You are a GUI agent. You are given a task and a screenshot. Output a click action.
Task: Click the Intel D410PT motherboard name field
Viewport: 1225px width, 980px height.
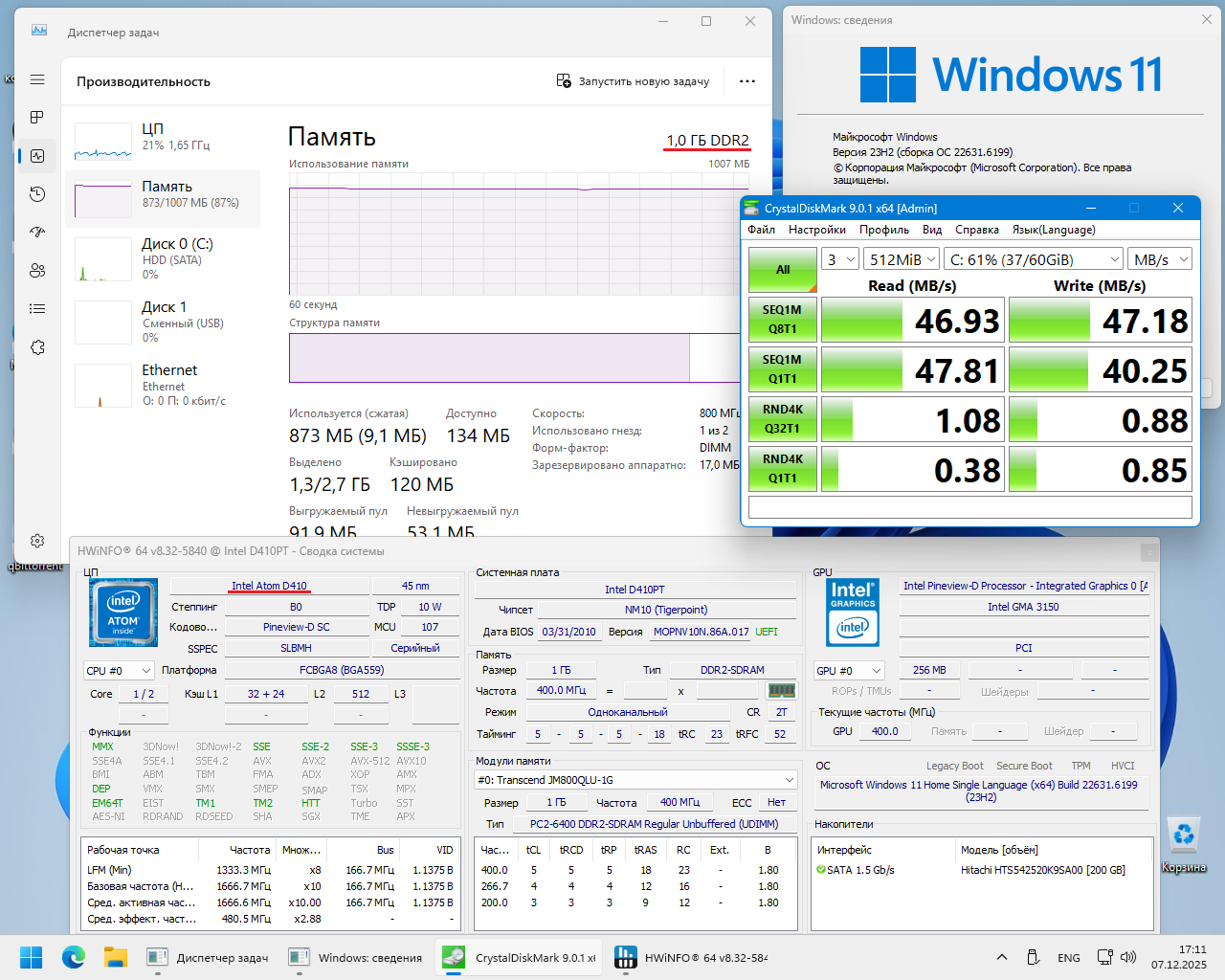pos(635,590)
